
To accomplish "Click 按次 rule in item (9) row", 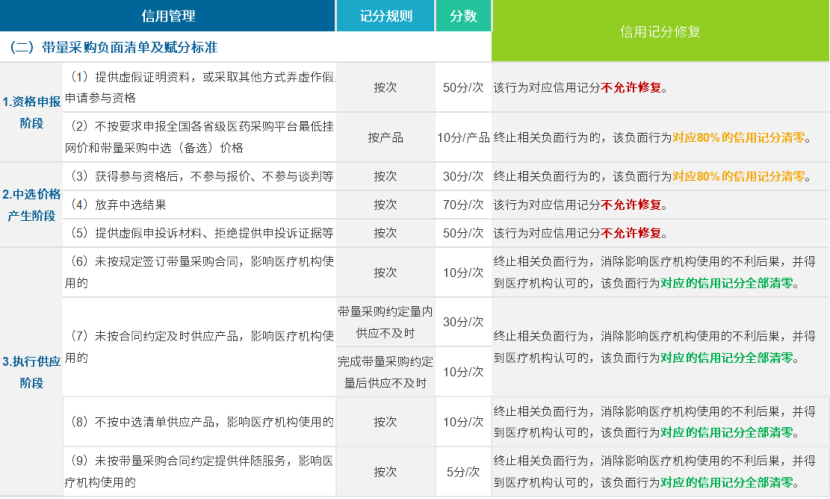I will pos(385,471).
